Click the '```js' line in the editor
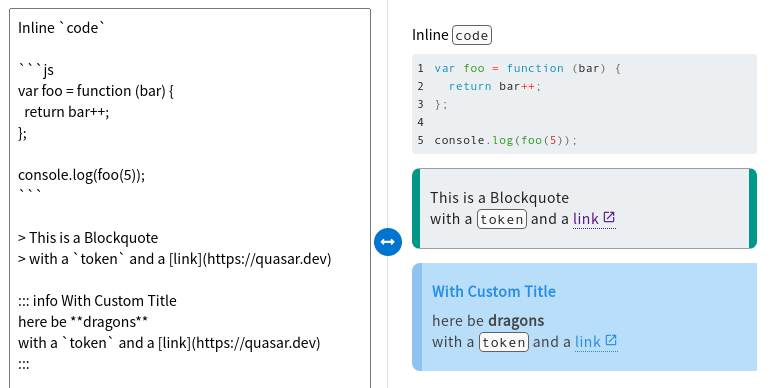The height and width of the screenshot is (388, 771). point(36,70)
